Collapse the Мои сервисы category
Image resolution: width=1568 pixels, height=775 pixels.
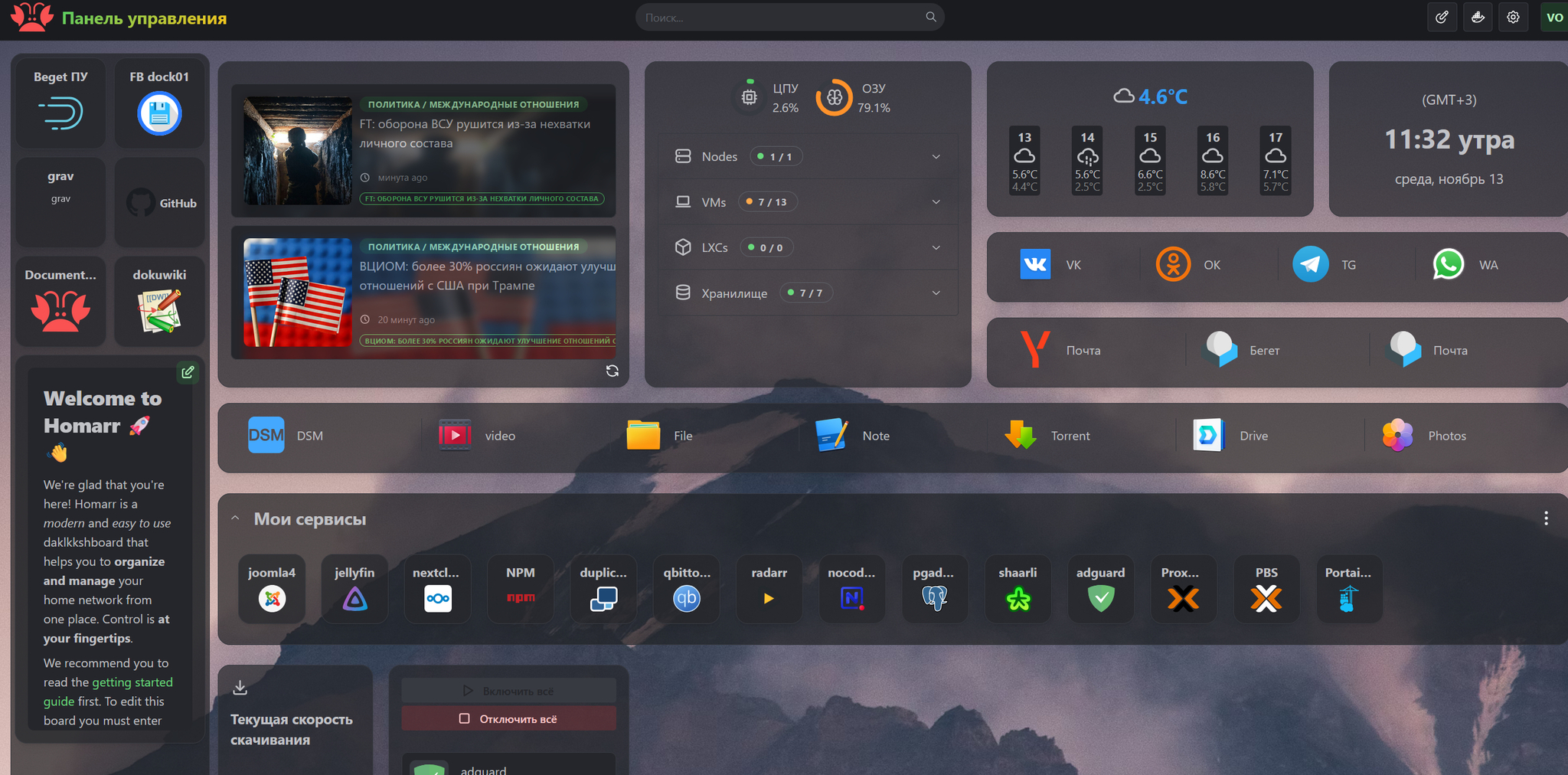(236, 518)
